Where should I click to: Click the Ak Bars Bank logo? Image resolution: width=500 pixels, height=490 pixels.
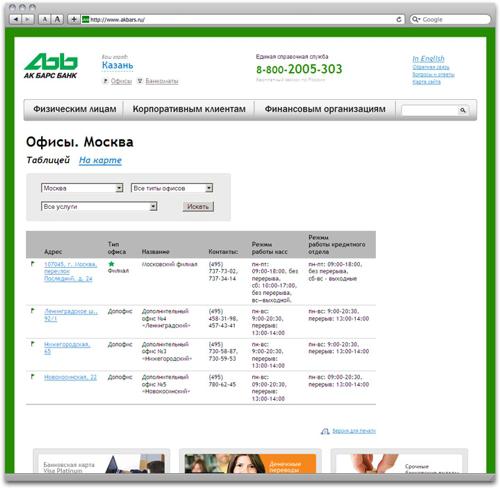[51, 66]
